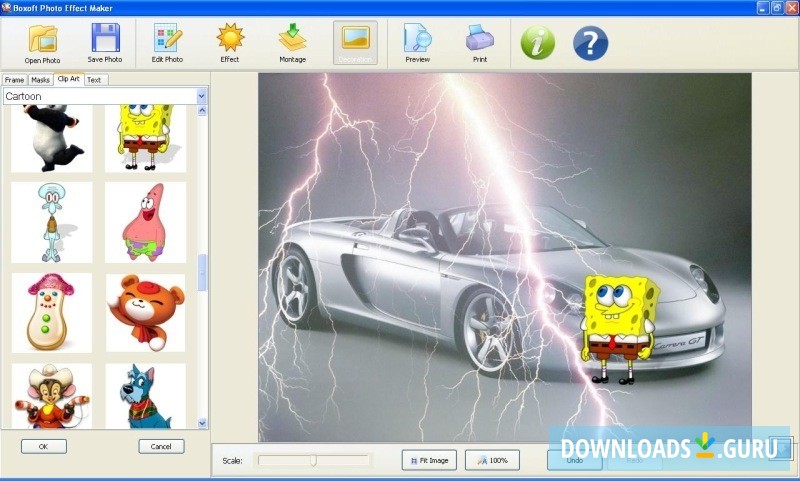The height and width of the screenshot is (481, 800).
Task: Open a photo with Open Photo
Action: pos(42,44)
